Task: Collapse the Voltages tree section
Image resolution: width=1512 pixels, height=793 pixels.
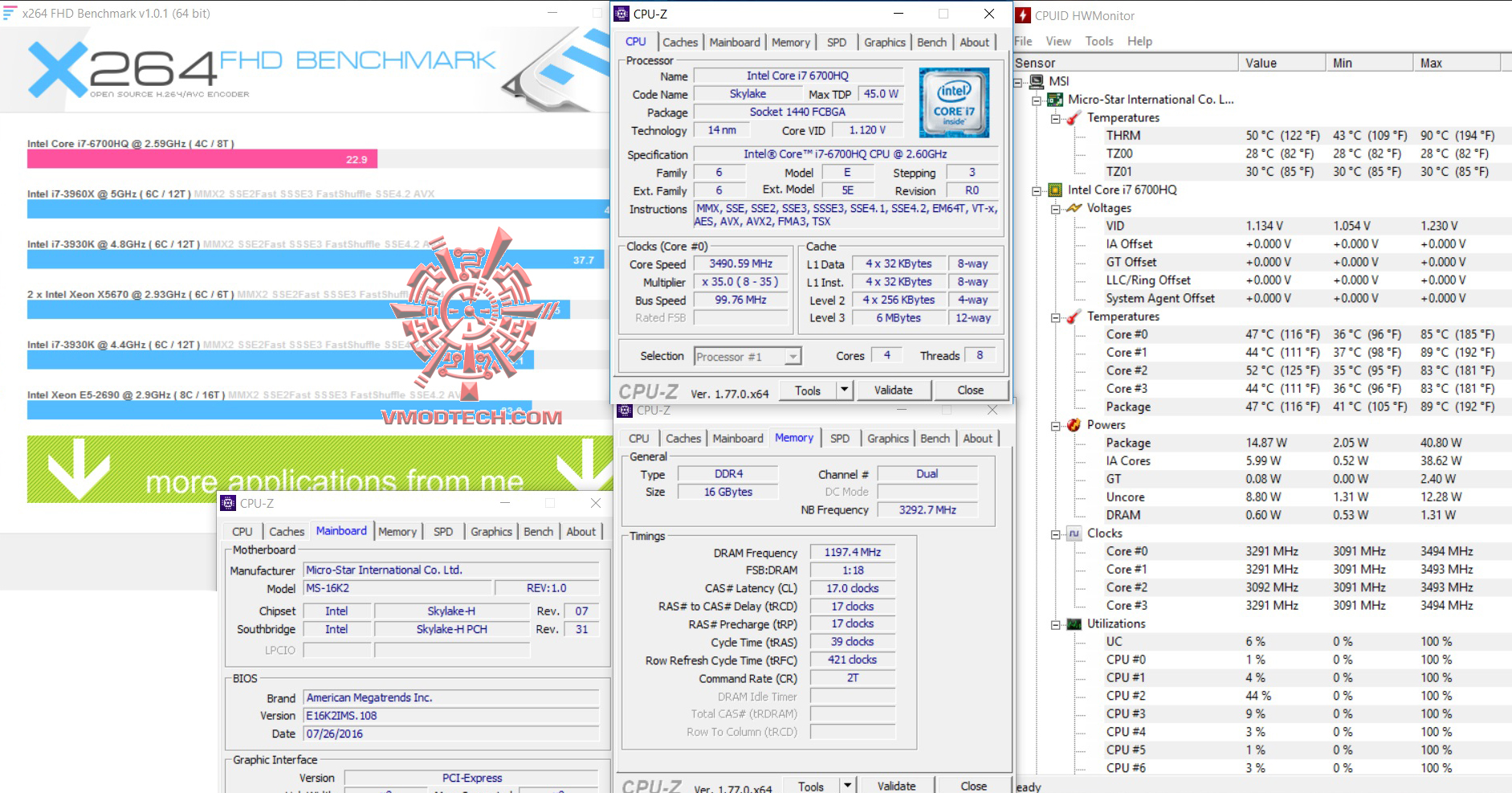Action: (1055, 209)
